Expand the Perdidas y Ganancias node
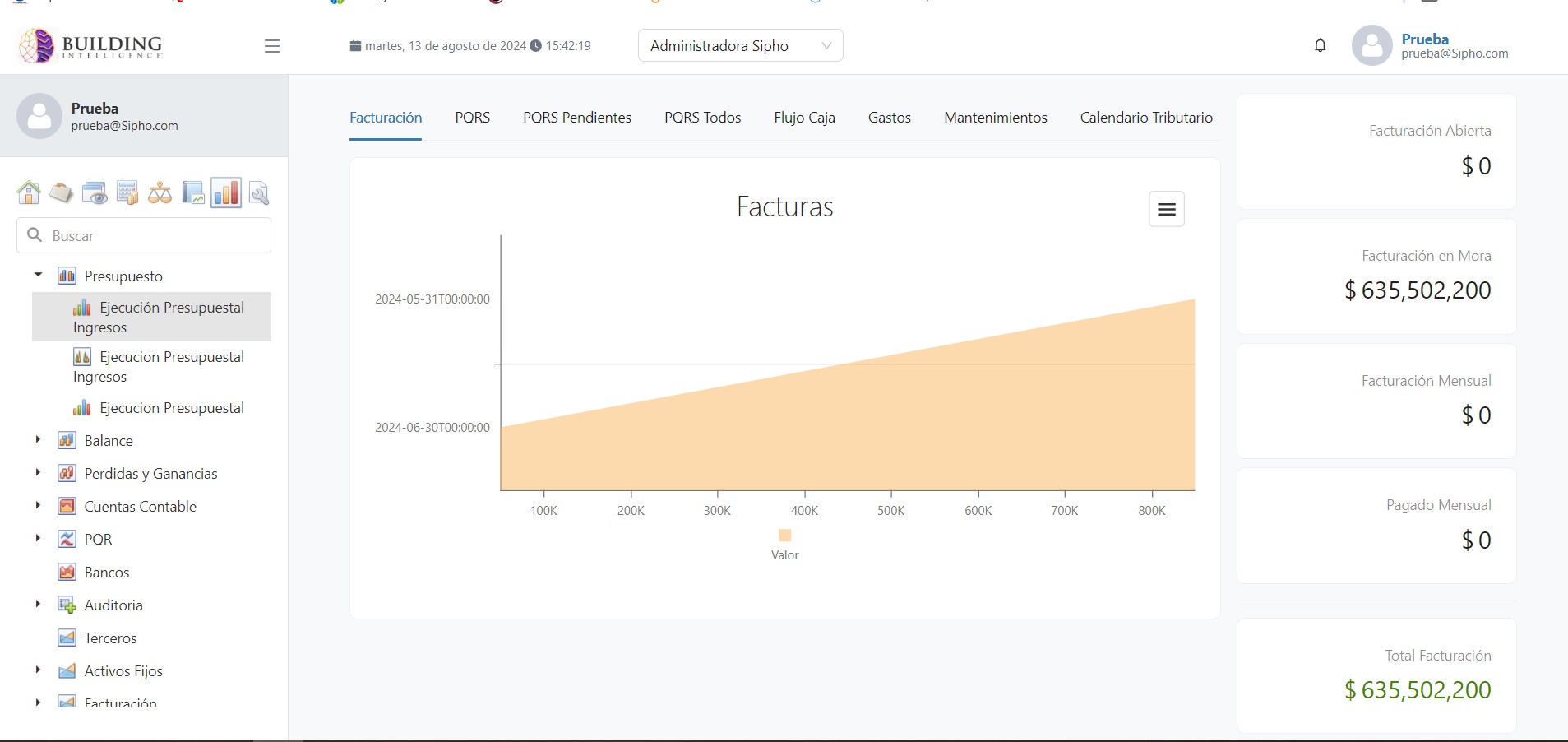 pos(38,473)
